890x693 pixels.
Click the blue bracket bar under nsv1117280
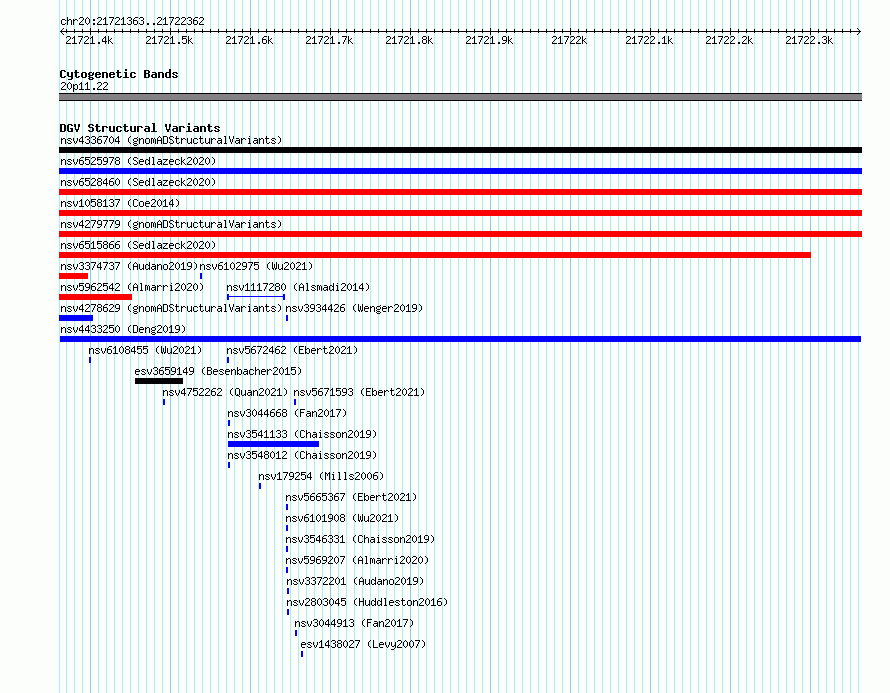(256, 297)
